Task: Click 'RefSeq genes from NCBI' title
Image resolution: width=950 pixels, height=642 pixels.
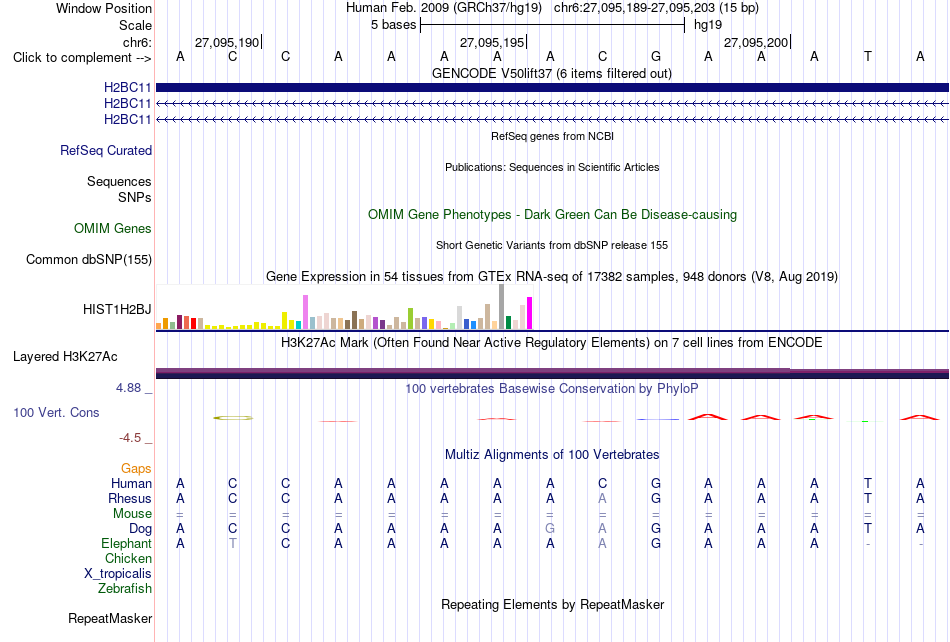Action: click(552, 136)
